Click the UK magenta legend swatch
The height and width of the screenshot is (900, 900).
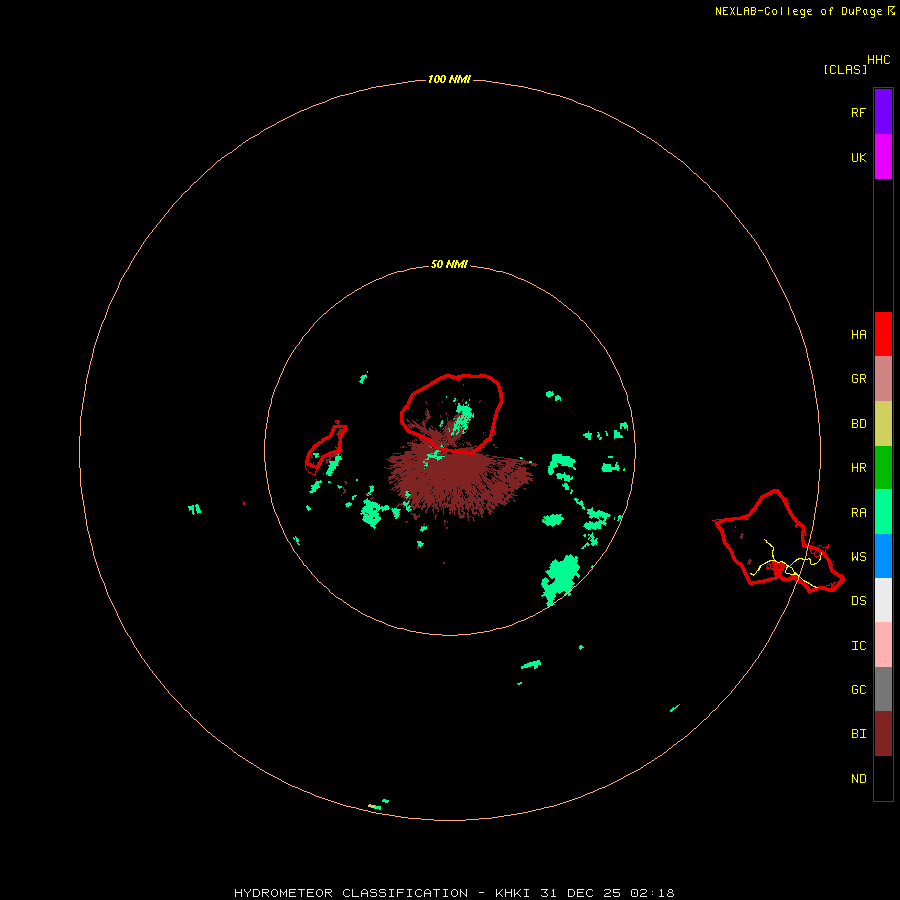pyautogui.click(x=883, y=157)
